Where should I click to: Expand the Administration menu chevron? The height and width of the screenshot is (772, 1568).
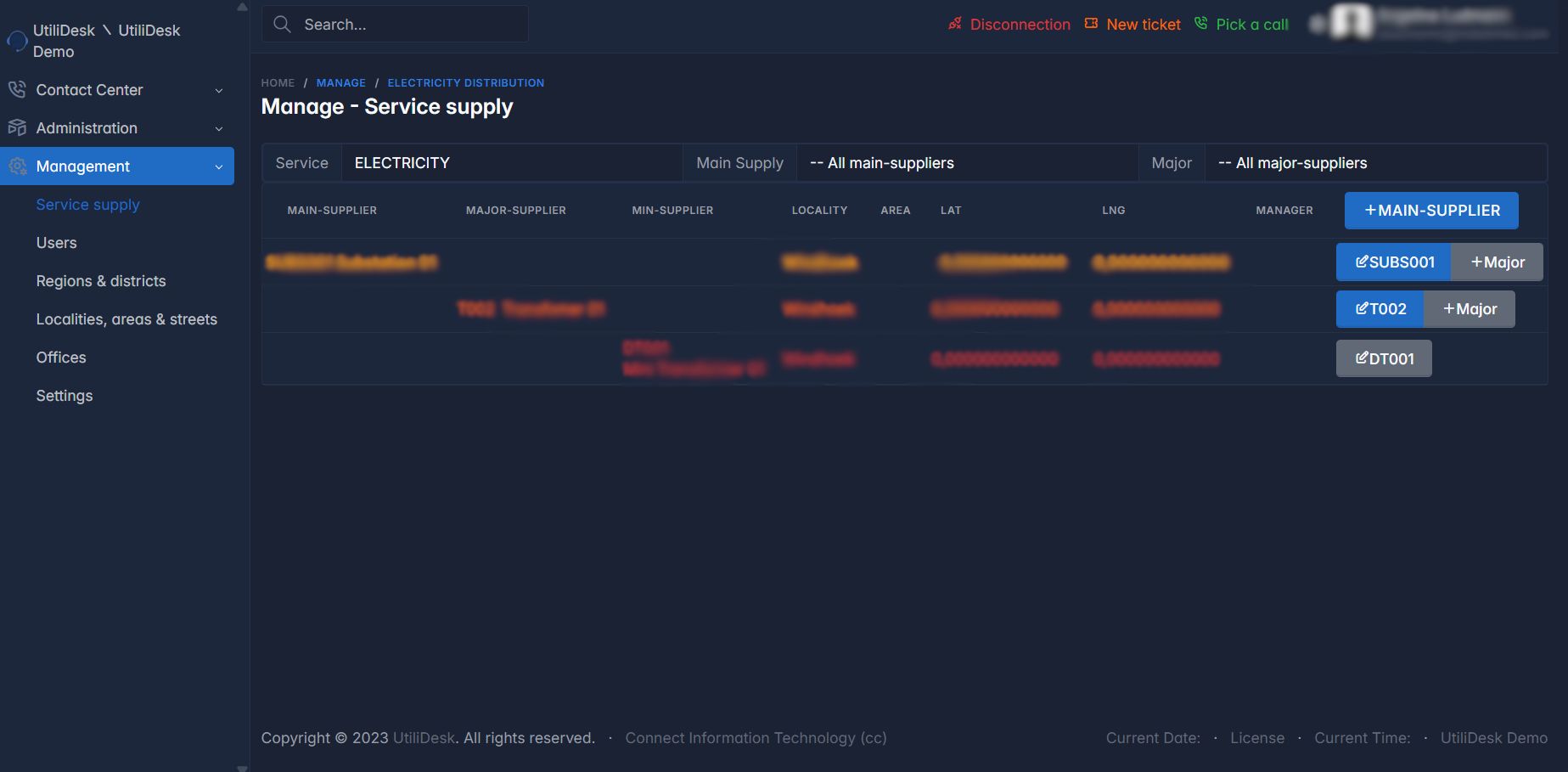tap(219, 128)
